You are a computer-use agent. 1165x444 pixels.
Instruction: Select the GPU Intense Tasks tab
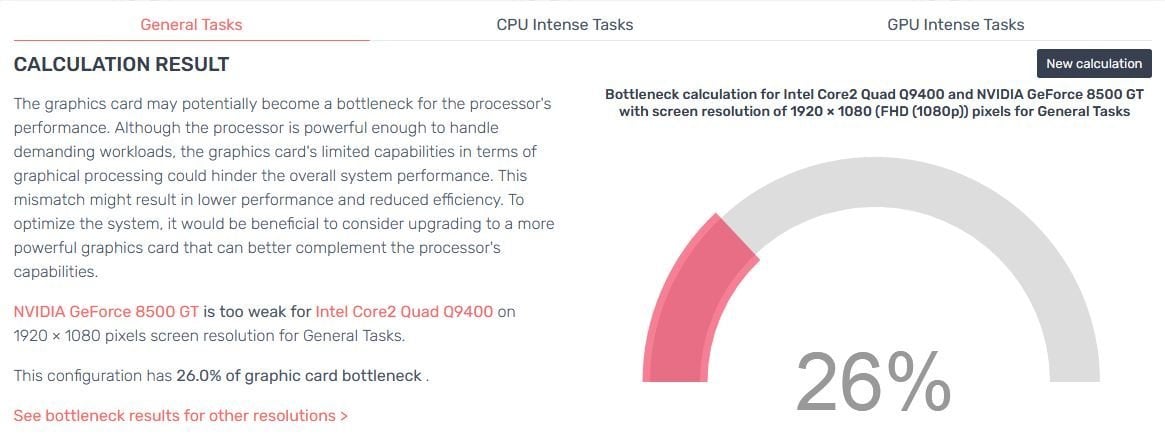[x=955, y=25]
